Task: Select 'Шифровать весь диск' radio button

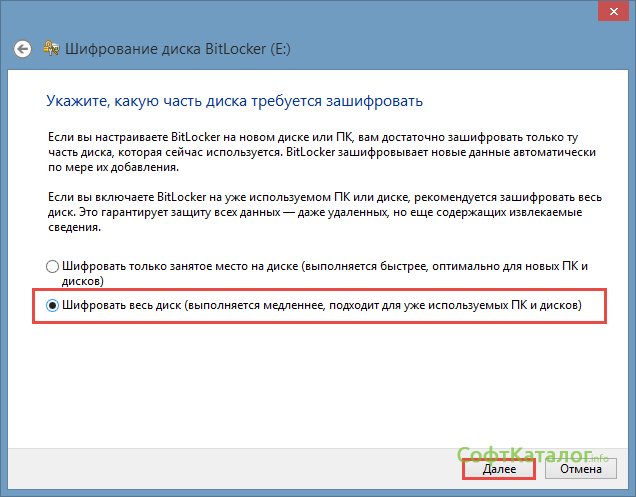Action: click(x=53, y=304)
